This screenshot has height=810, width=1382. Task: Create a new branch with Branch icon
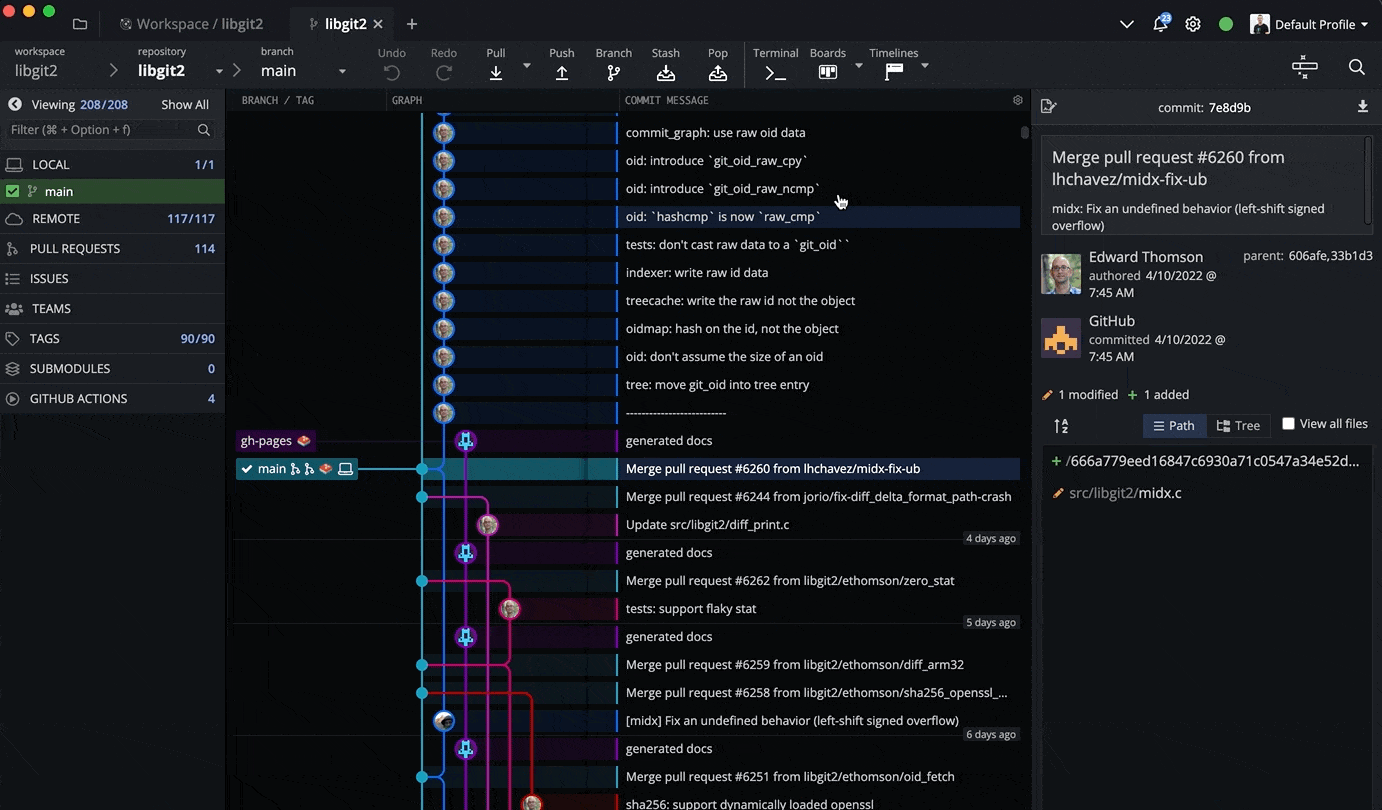(x=613, y=72)
